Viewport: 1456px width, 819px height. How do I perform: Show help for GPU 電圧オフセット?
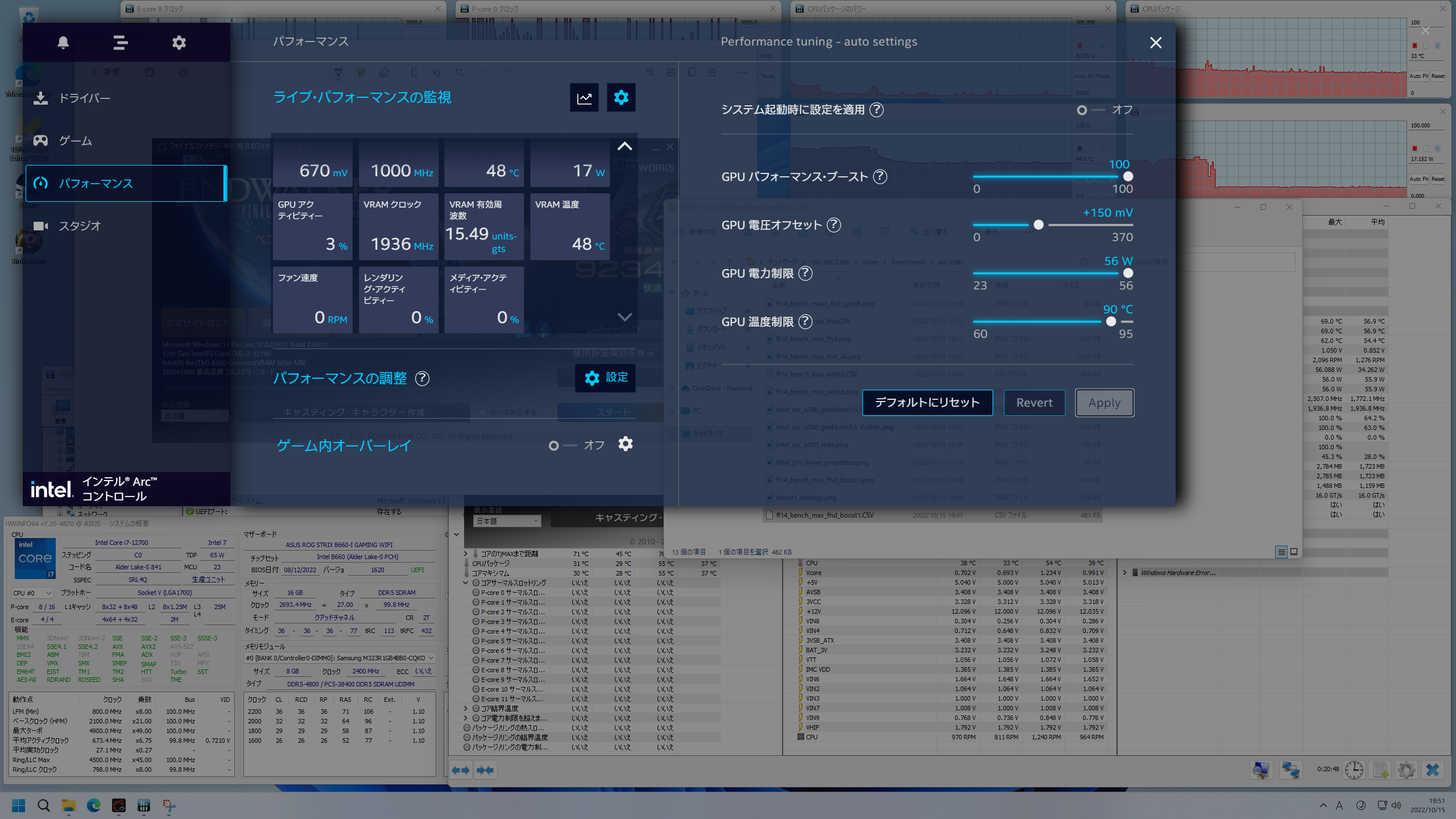(x=834, y=225)
